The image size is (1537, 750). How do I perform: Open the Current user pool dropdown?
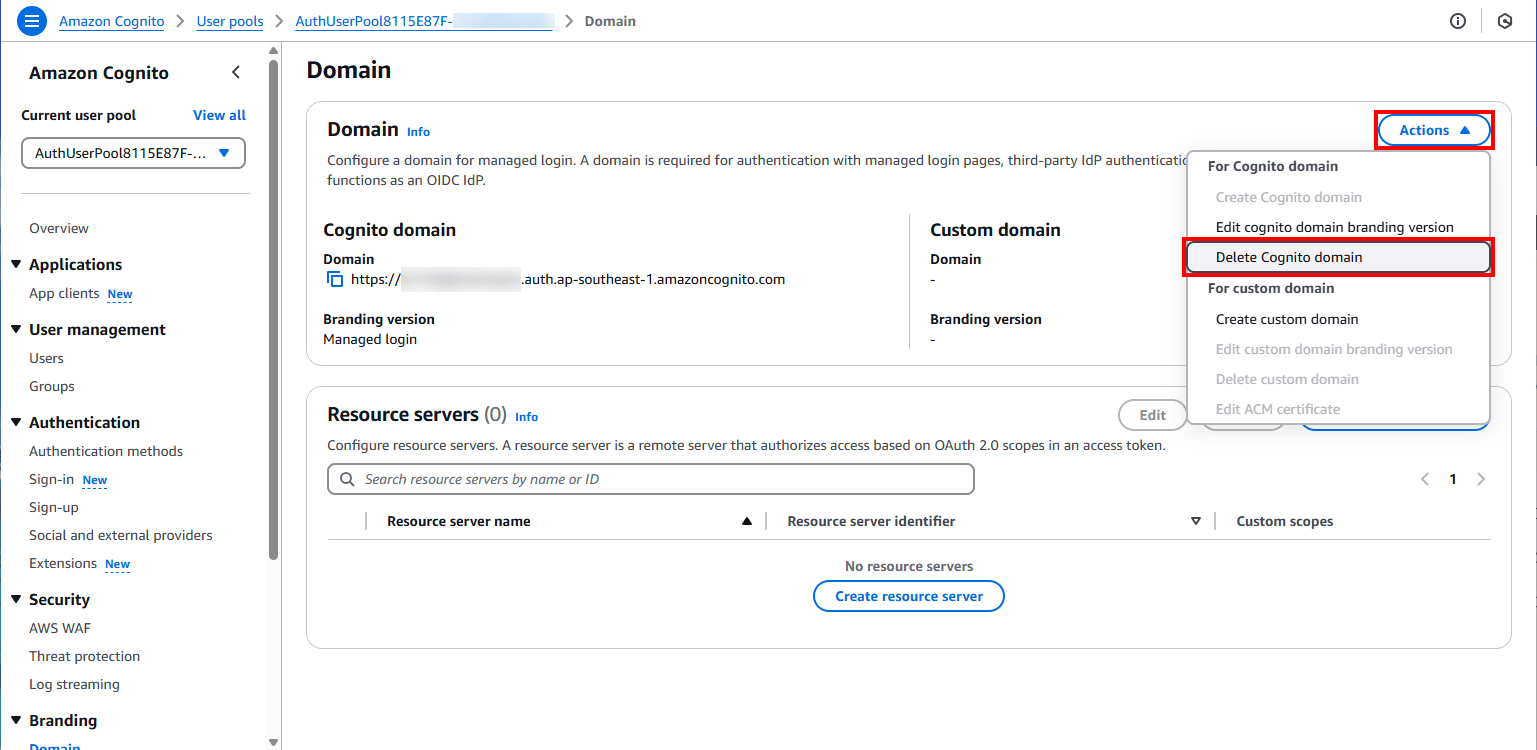[134, 153]
